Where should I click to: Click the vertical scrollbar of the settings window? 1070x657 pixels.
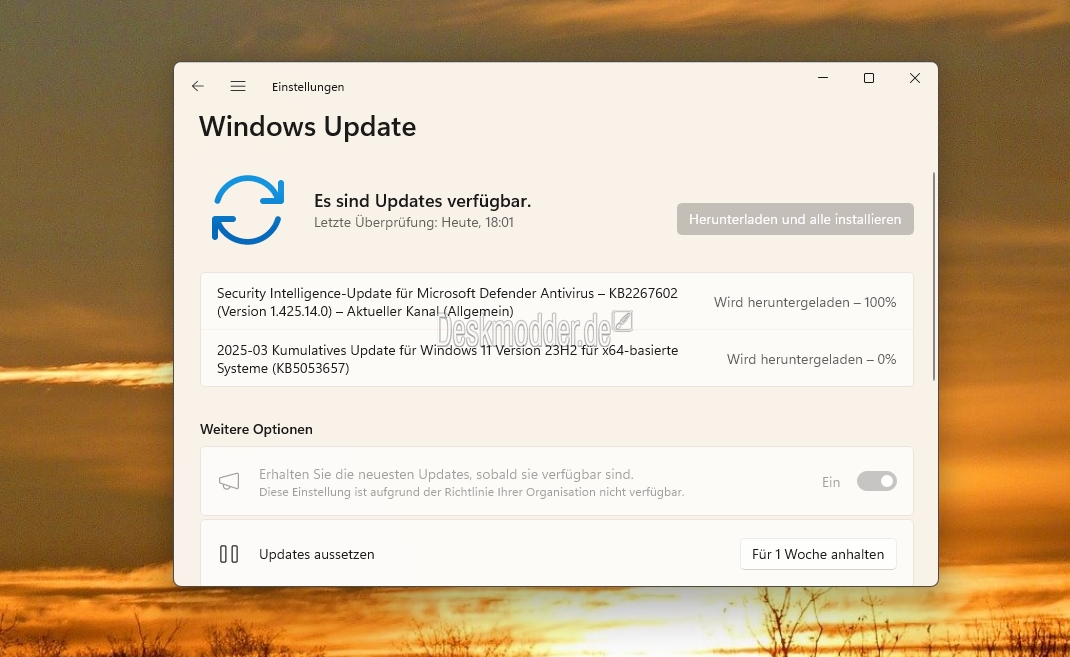(933, 276)
